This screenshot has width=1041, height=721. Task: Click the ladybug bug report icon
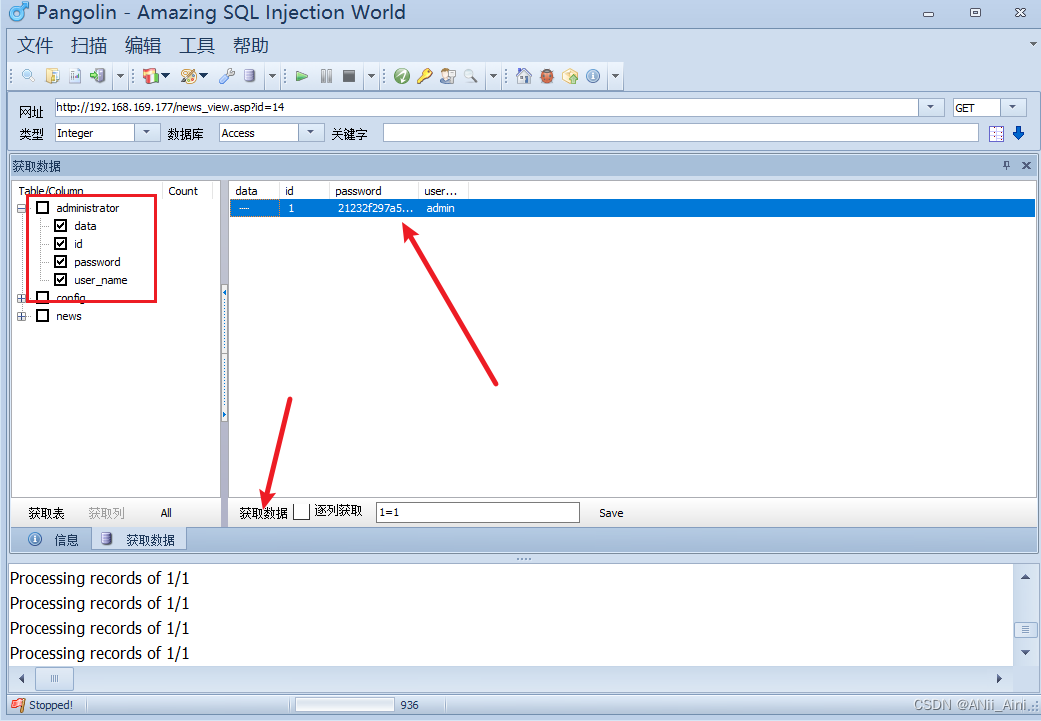coord(547,76)
